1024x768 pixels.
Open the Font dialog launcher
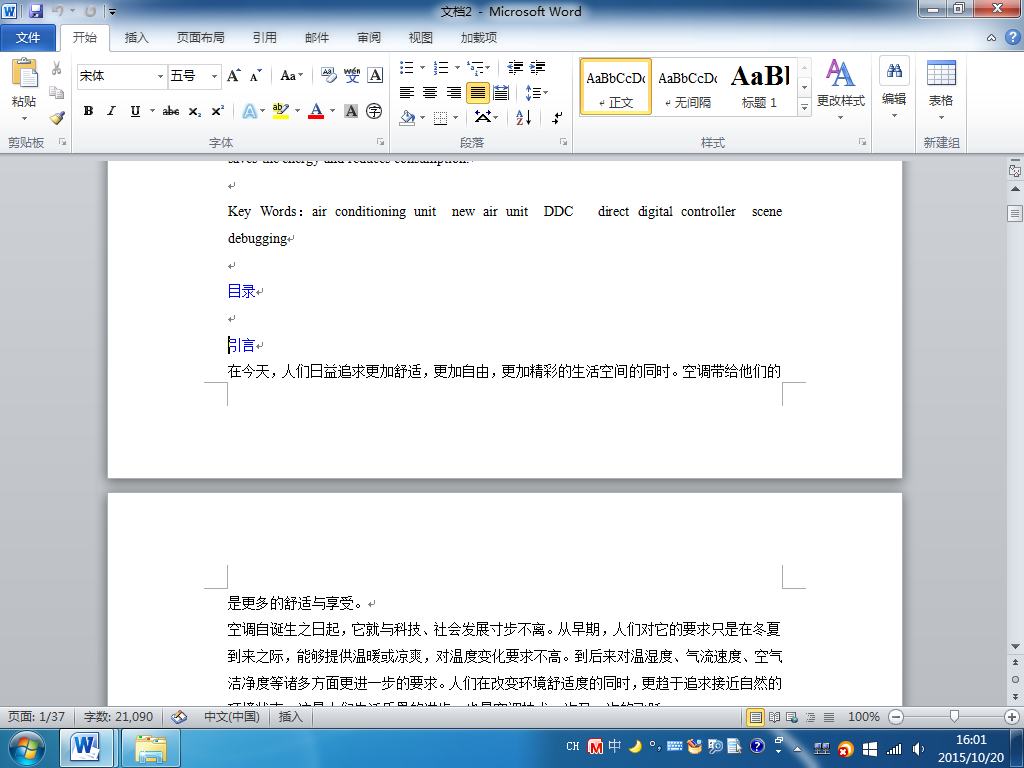380,142
